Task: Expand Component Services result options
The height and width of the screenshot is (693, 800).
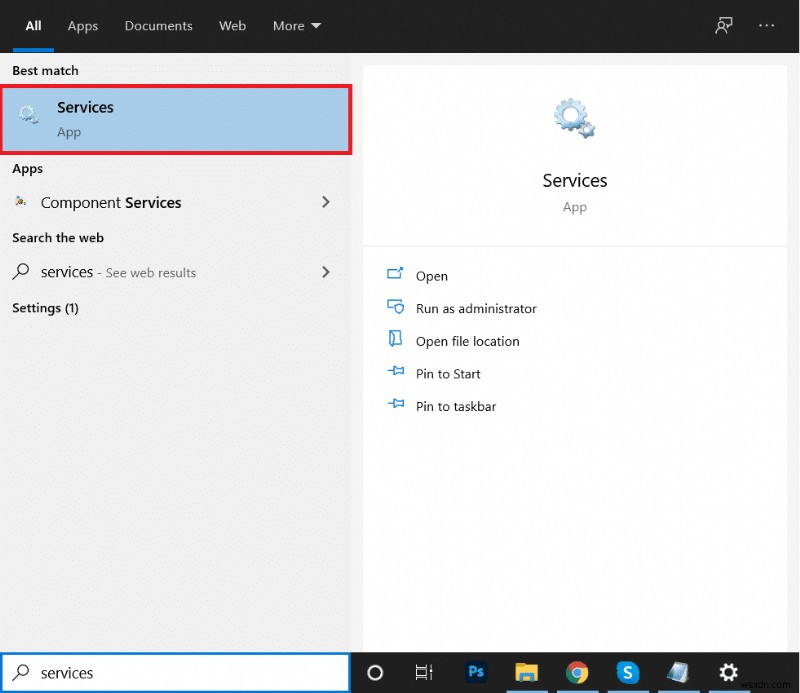Action: (x=325, y=202)
